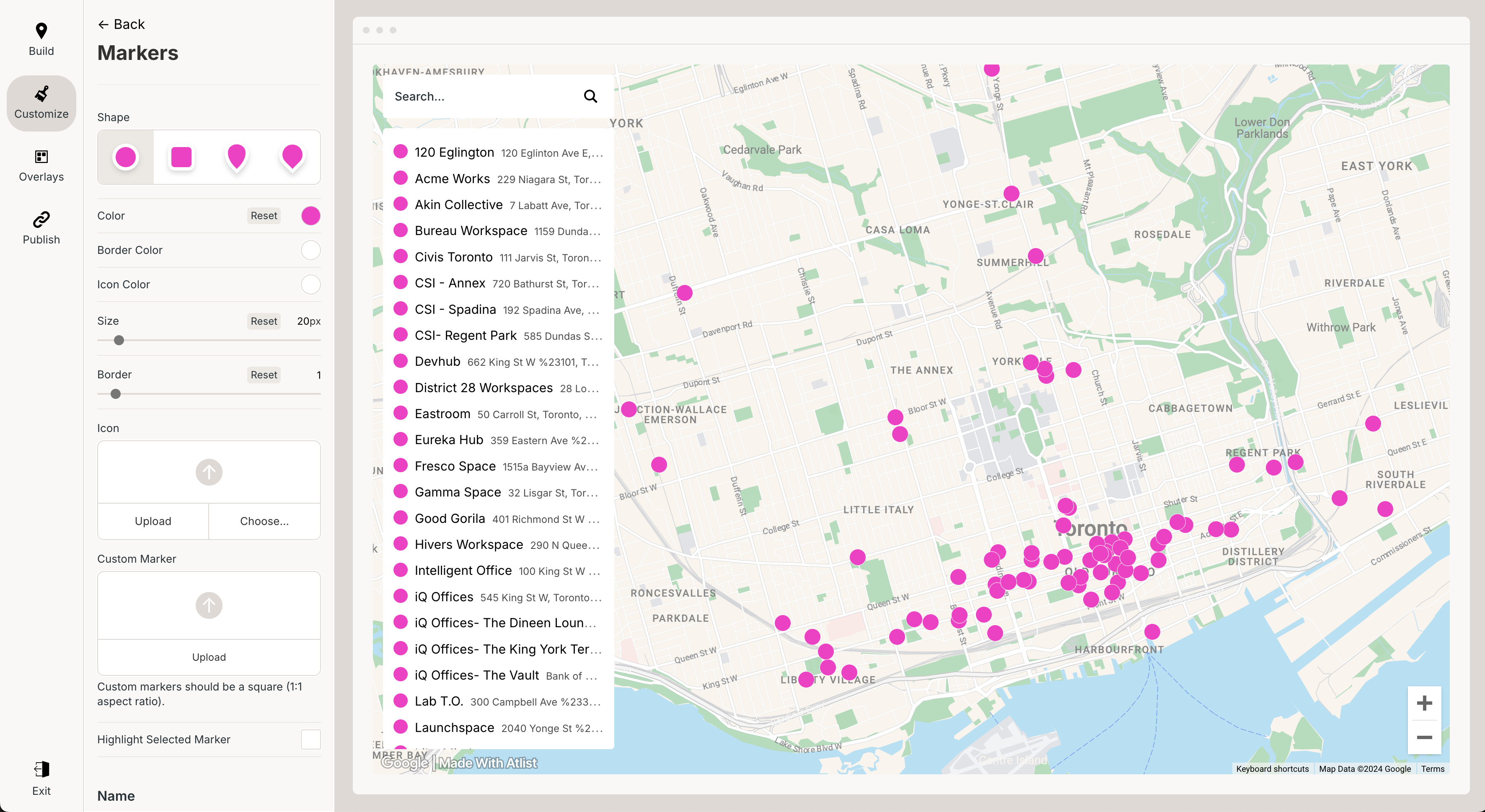Screen dimensions: 1485x812
Task: Zoom in the map with plus
Action: tap(1424, 703)
